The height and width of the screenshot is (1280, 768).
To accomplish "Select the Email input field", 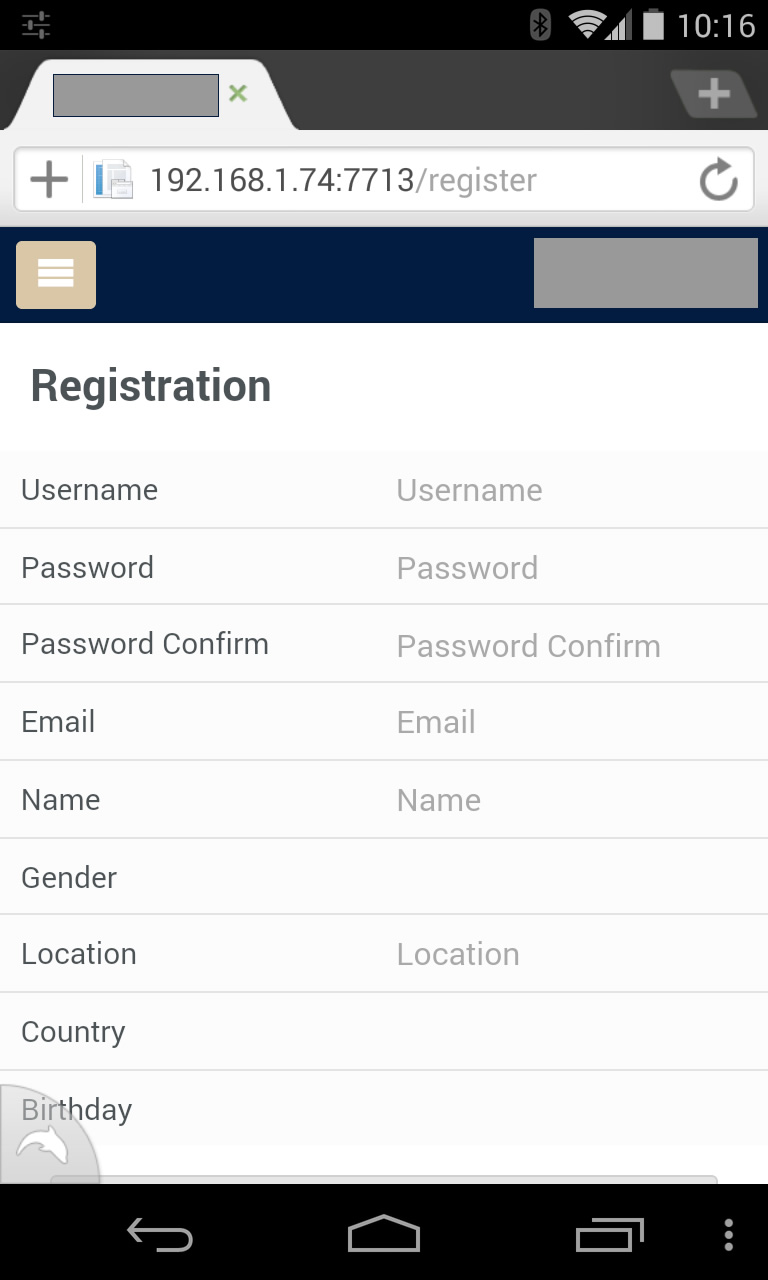I will pos(570,722).
